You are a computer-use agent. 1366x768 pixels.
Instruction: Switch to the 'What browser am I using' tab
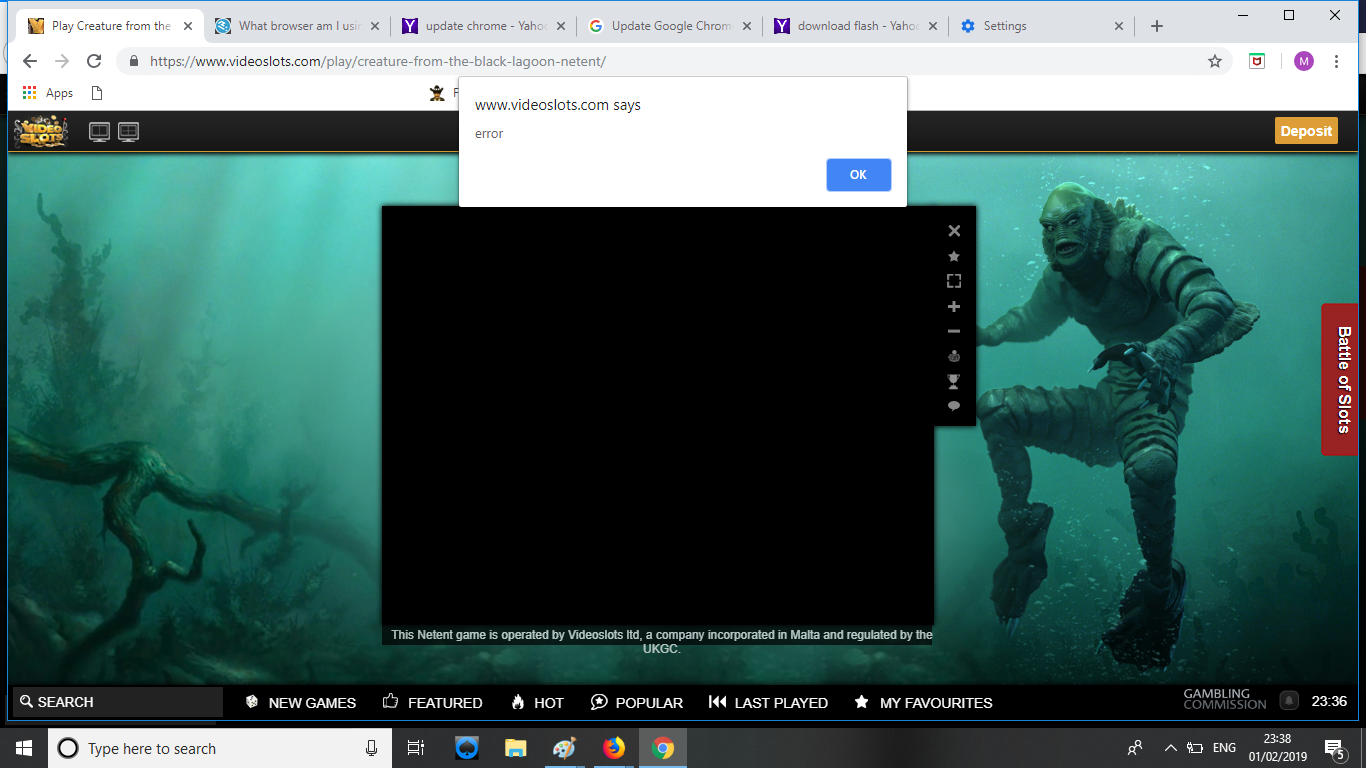coord(296,26)
